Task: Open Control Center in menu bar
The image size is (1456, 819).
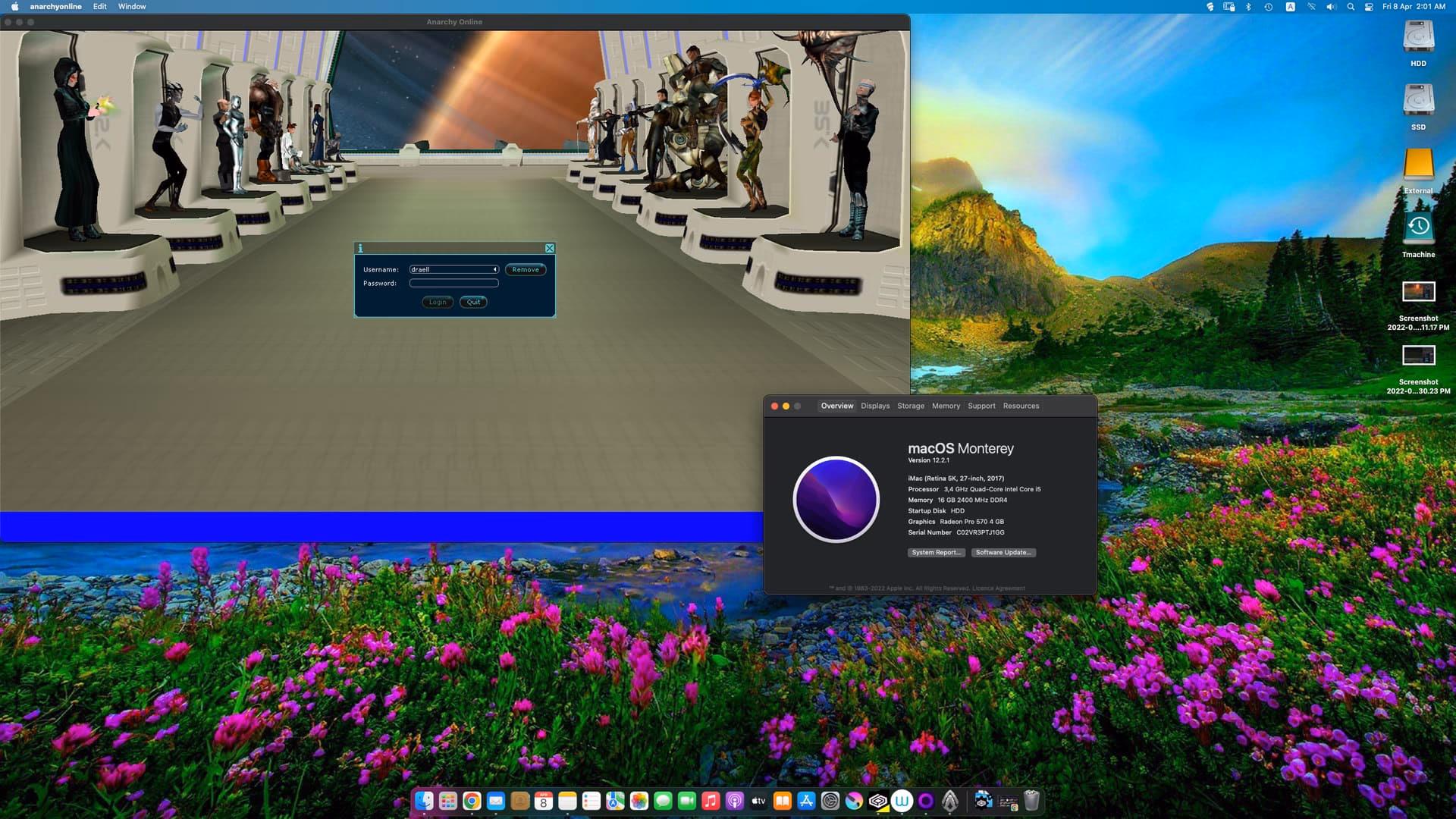Action: coord(1369,7)
